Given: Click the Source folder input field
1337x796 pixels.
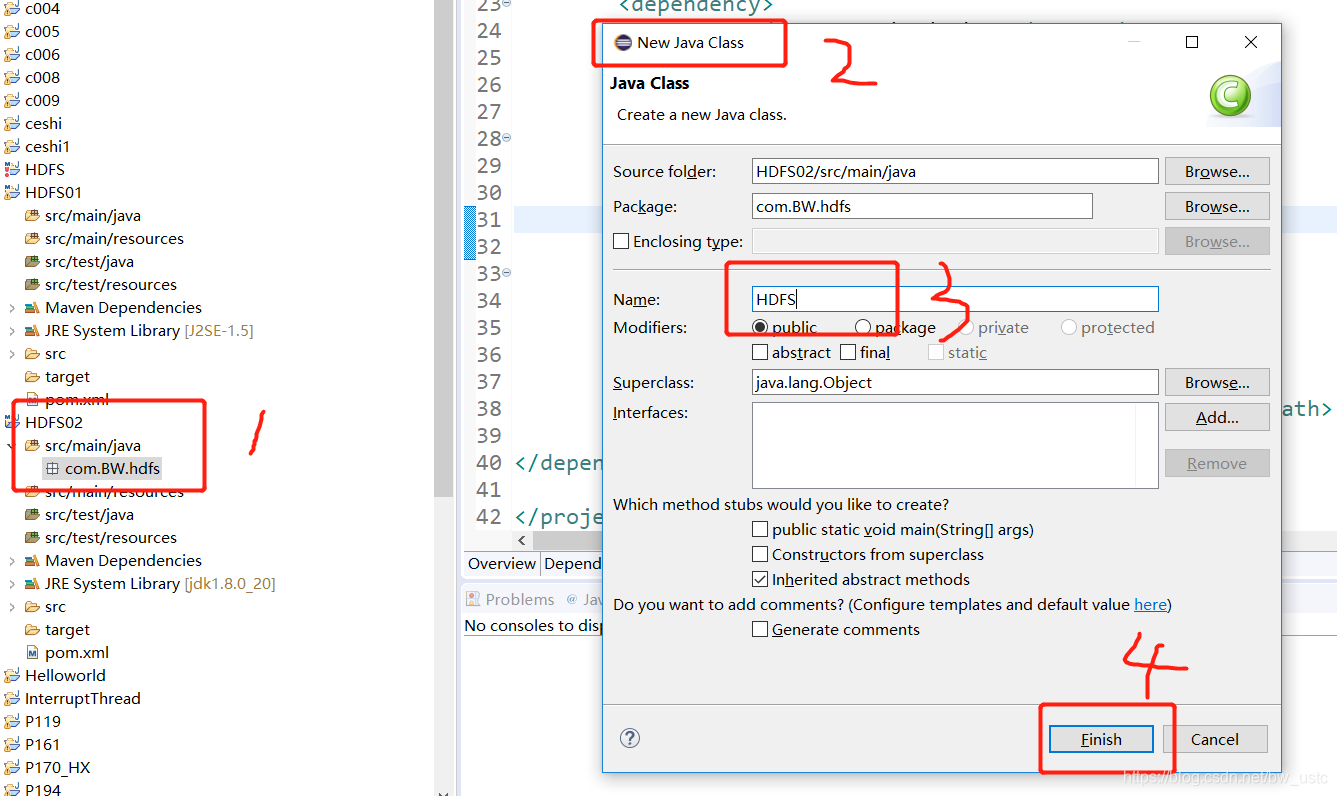Looking at the screenshot, I should (955, 171).
